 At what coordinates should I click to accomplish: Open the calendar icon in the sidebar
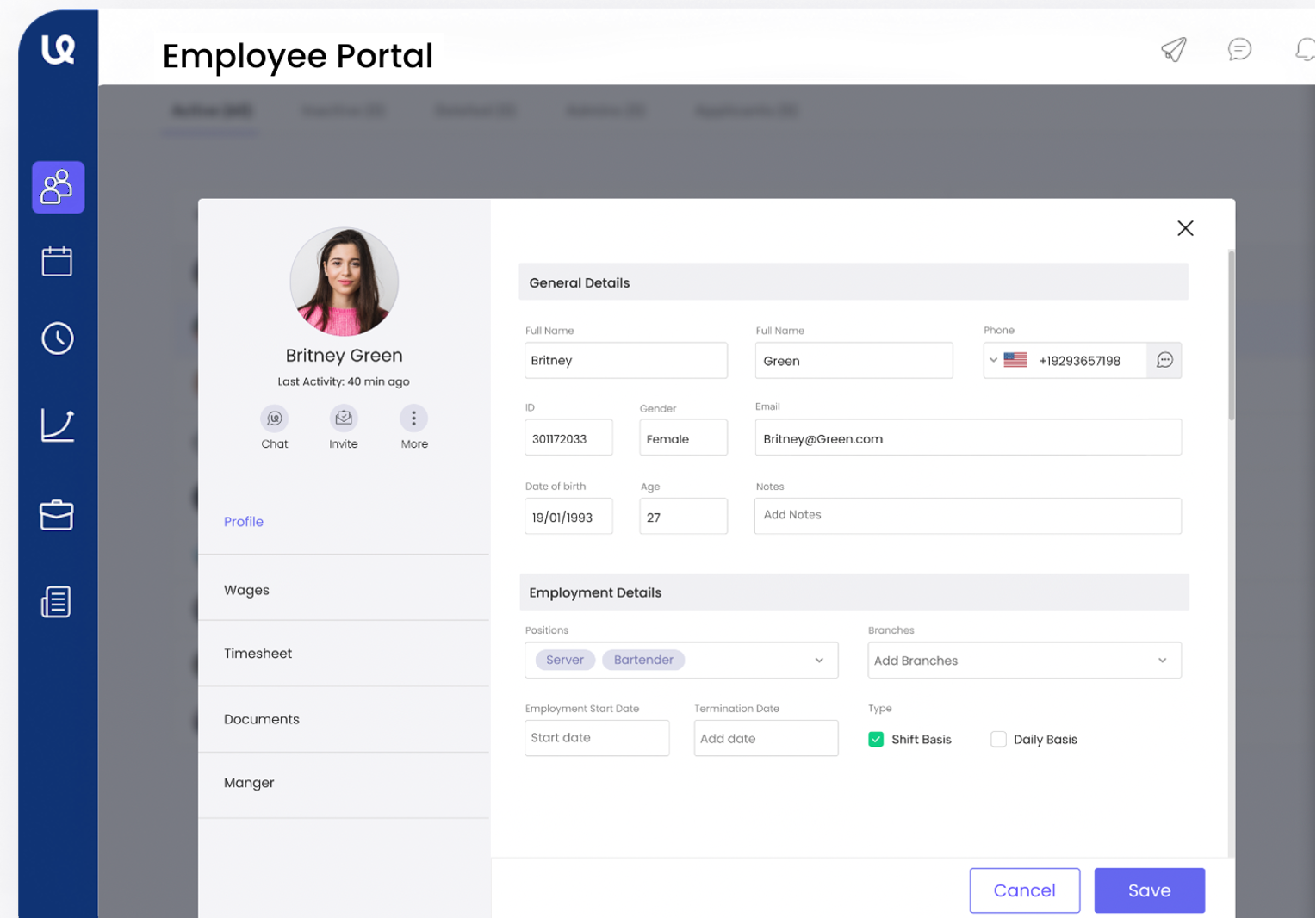pos(57,262)
